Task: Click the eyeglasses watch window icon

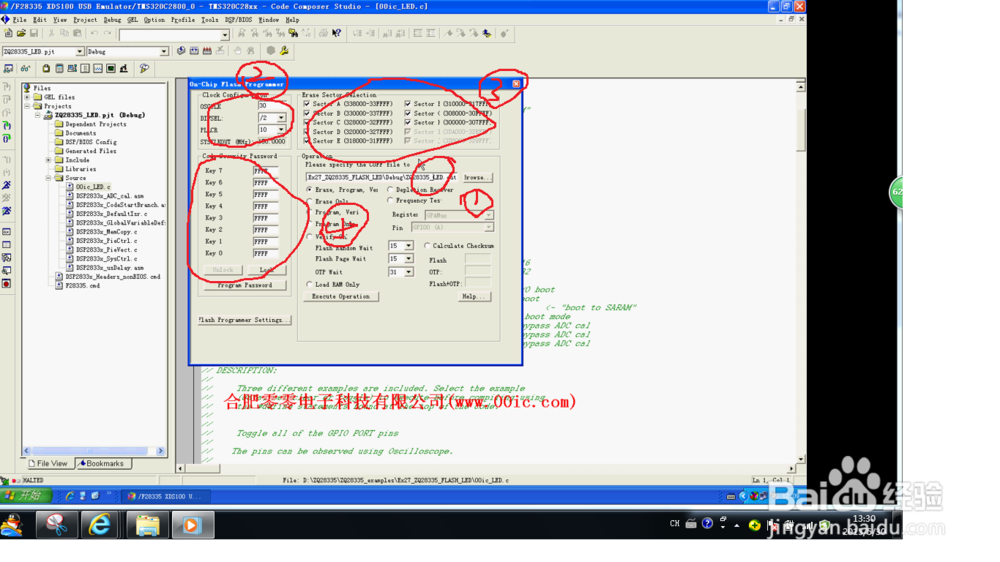Action: click(x=26, y=68)
